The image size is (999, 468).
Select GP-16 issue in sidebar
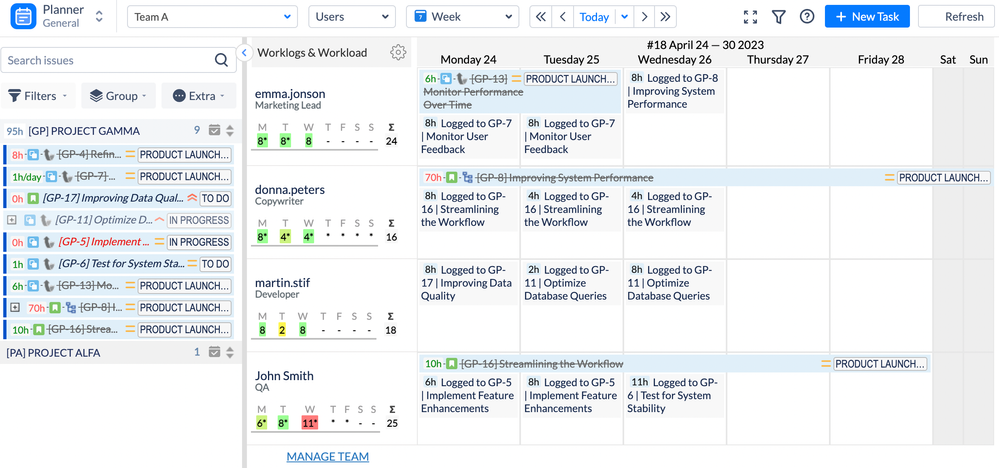click(x=119, y=329)
